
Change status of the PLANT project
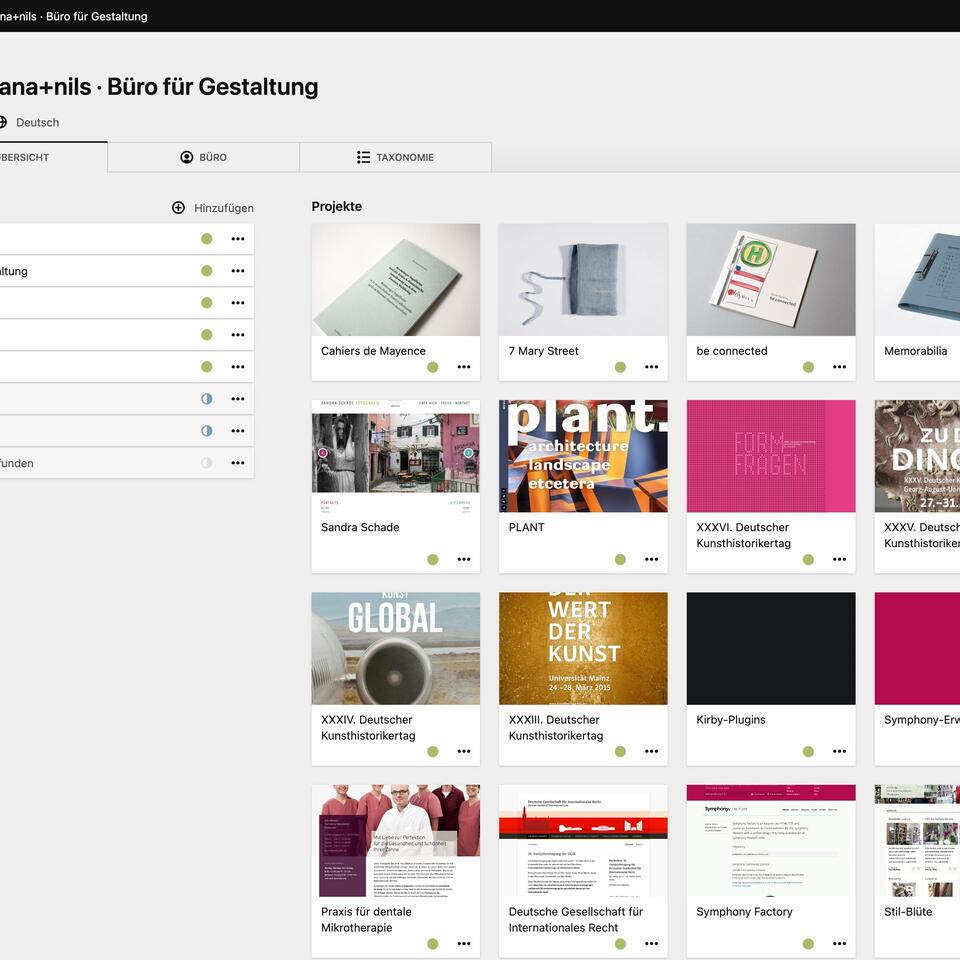[x=620, y=560]
